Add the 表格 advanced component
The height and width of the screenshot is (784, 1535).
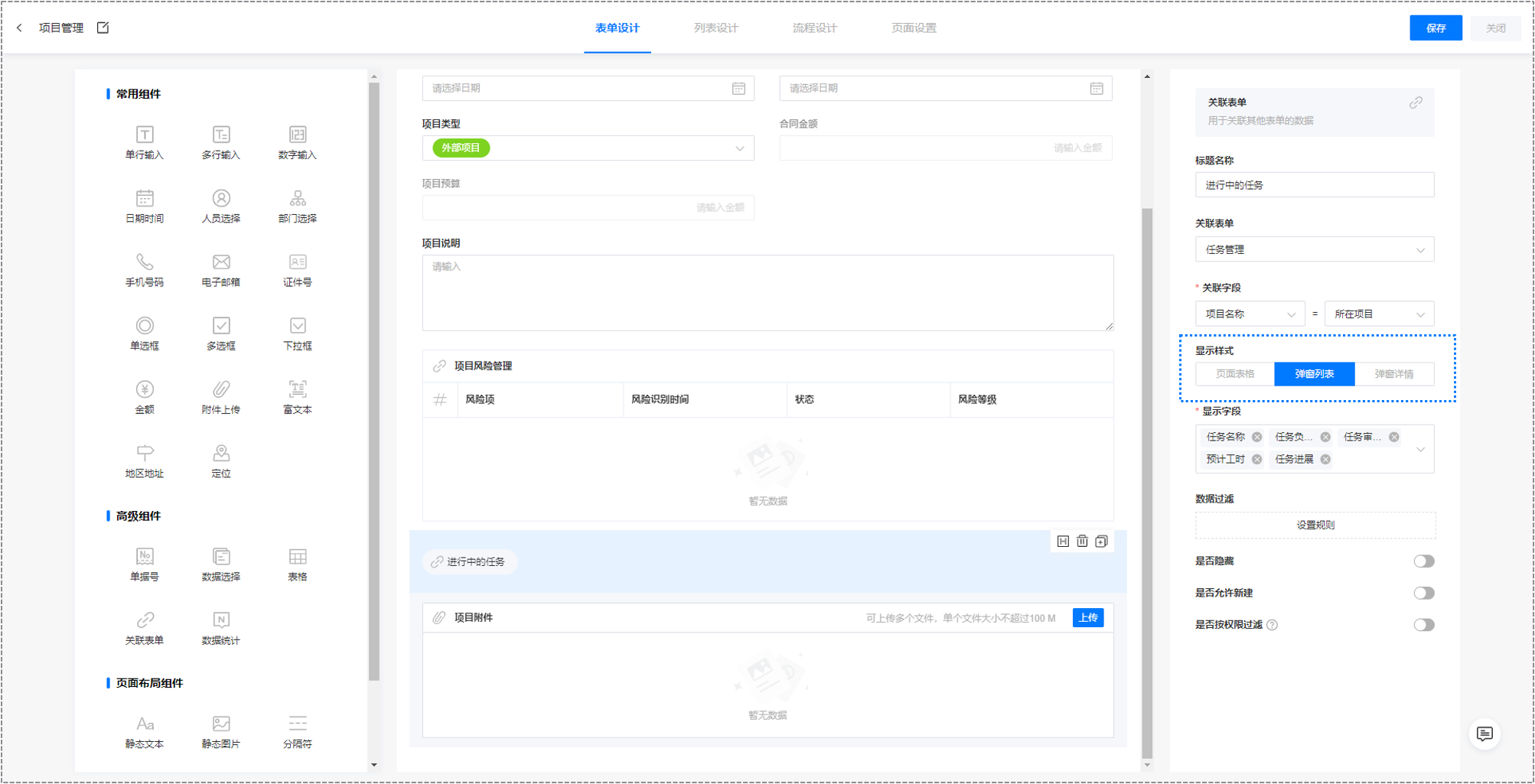[298, 564]
